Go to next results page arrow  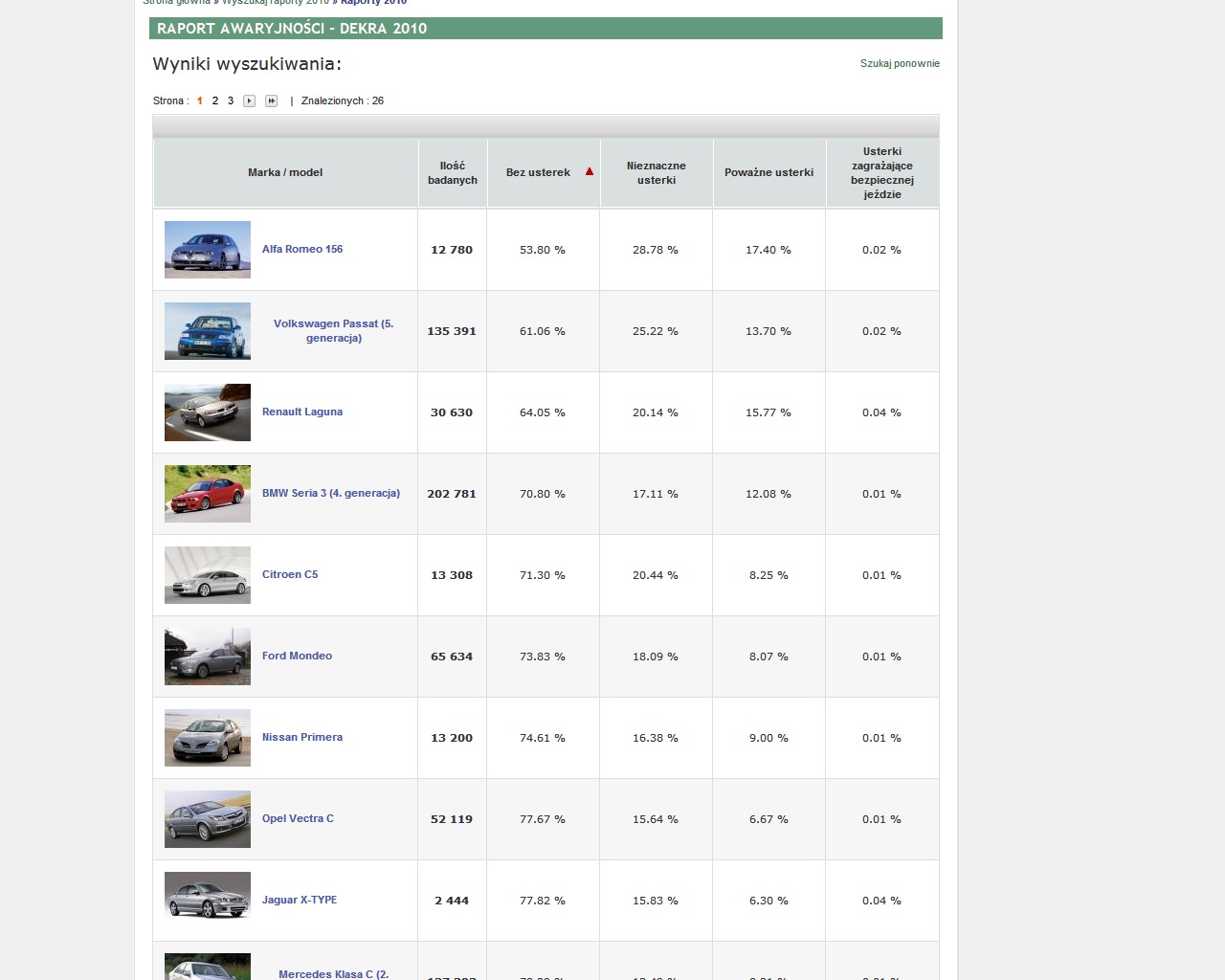[249, 100]
